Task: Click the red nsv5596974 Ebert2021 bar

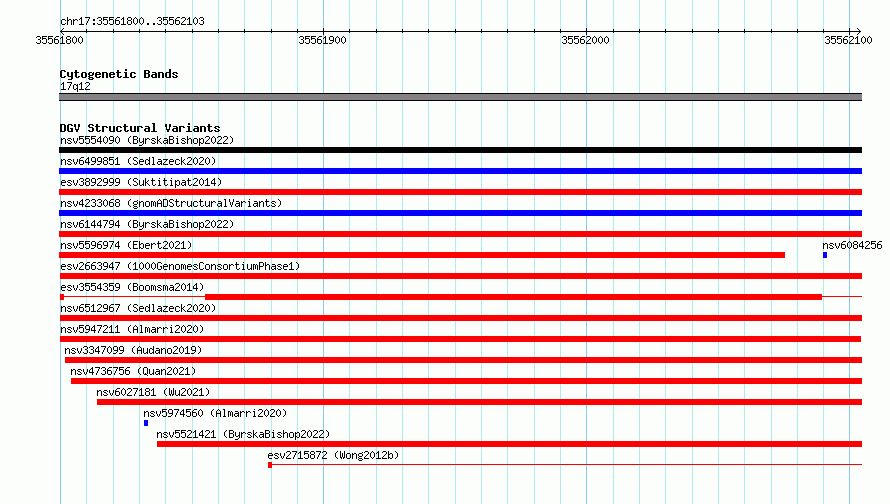Action: click(x=422, y=255)
